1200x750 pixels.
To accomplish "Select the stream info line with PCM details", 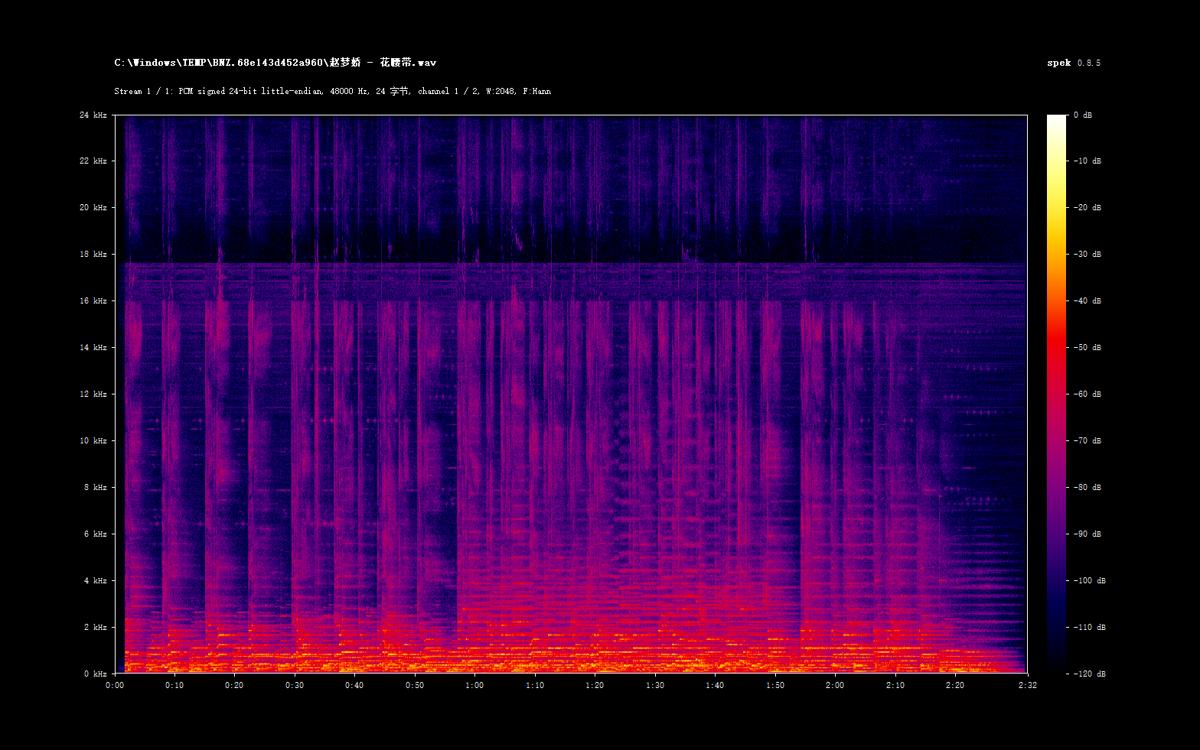I will tap(332, 91).
